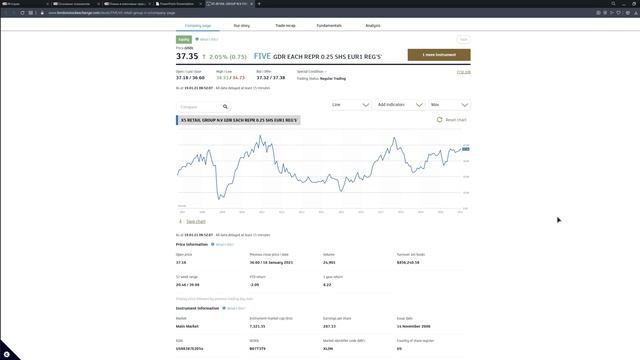The width and height of the screenshot is (640, 360).
Task: Open the Max time range dropdown
Action: click(x=449, y=105)
